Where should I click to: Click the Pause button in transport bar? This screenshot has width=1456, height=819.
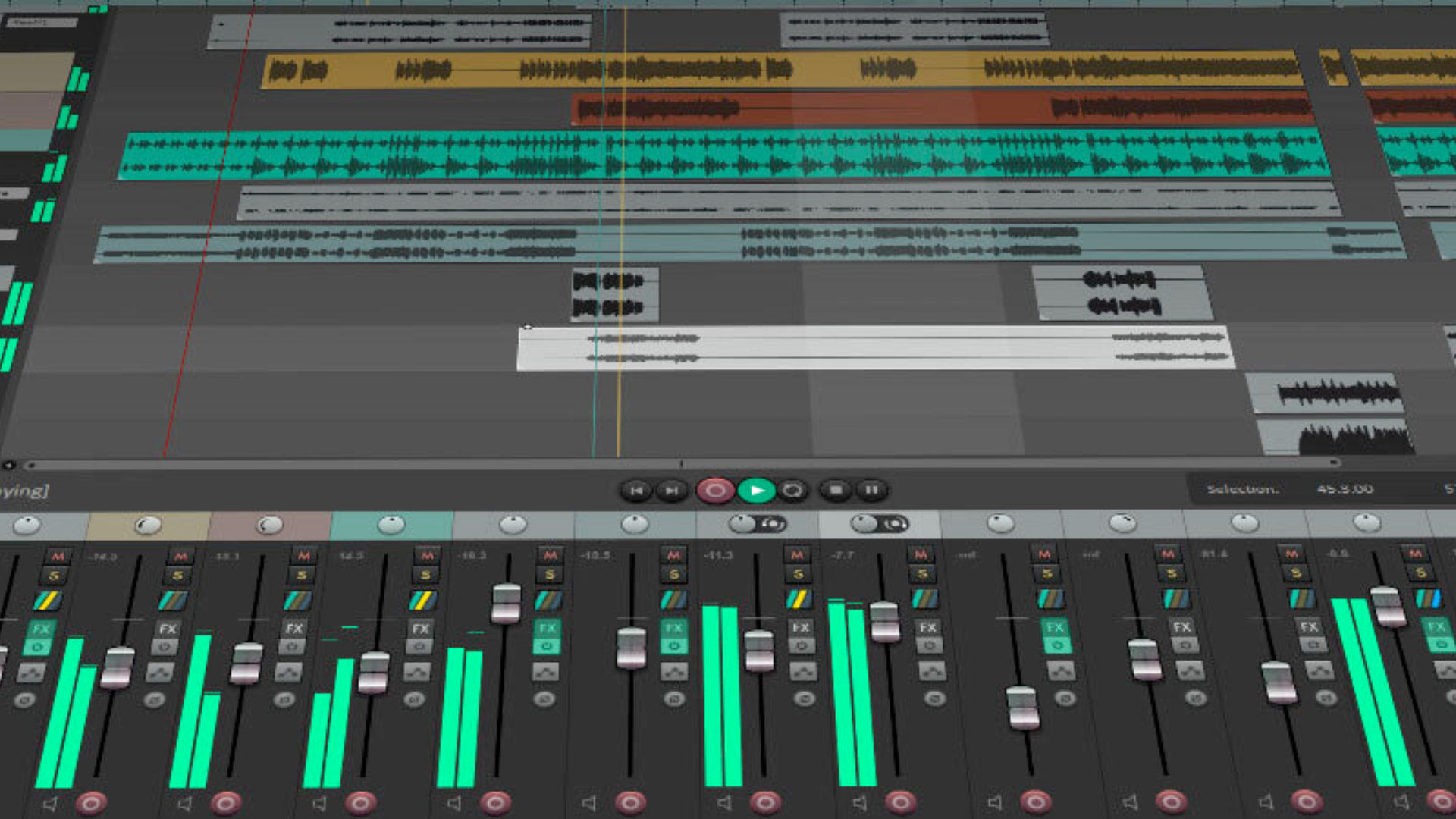pyautogui.click(x=872, y=491)
